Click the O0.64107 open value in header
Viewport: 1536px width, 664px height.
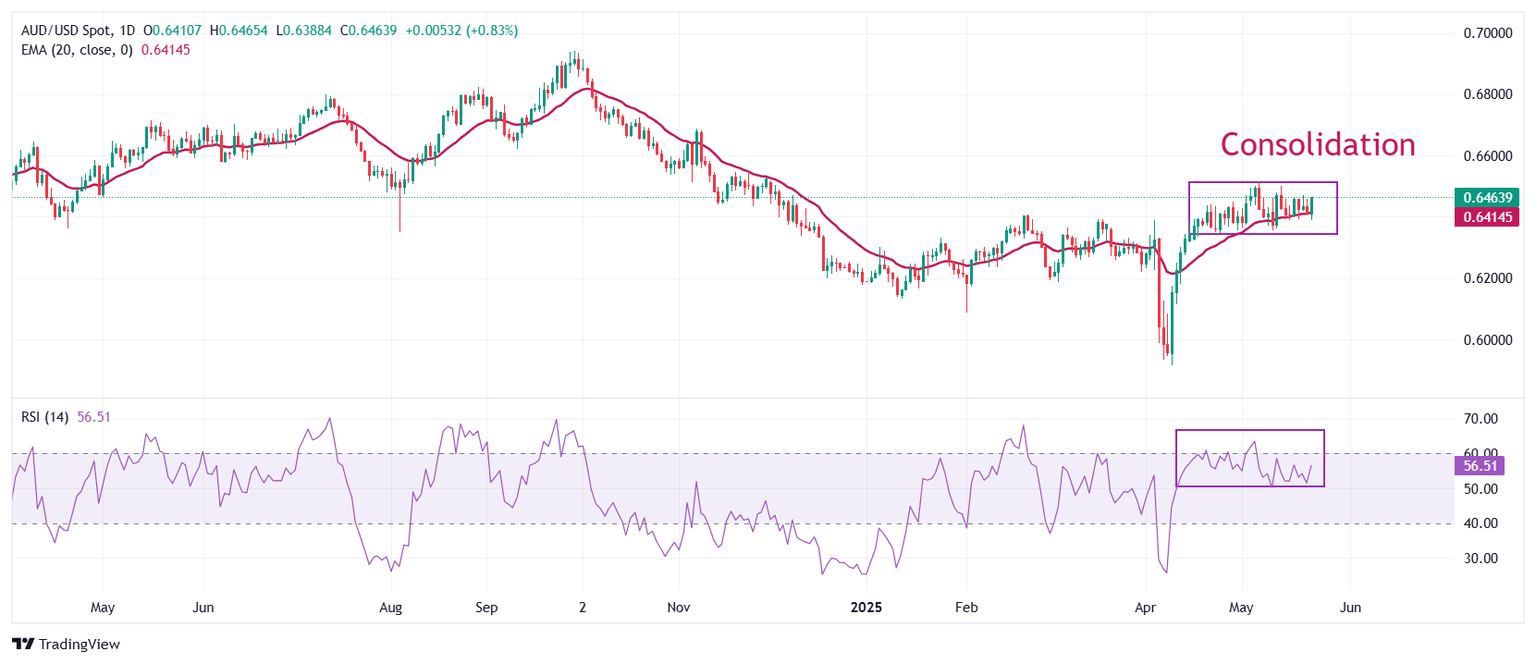(x=172, y=31)
